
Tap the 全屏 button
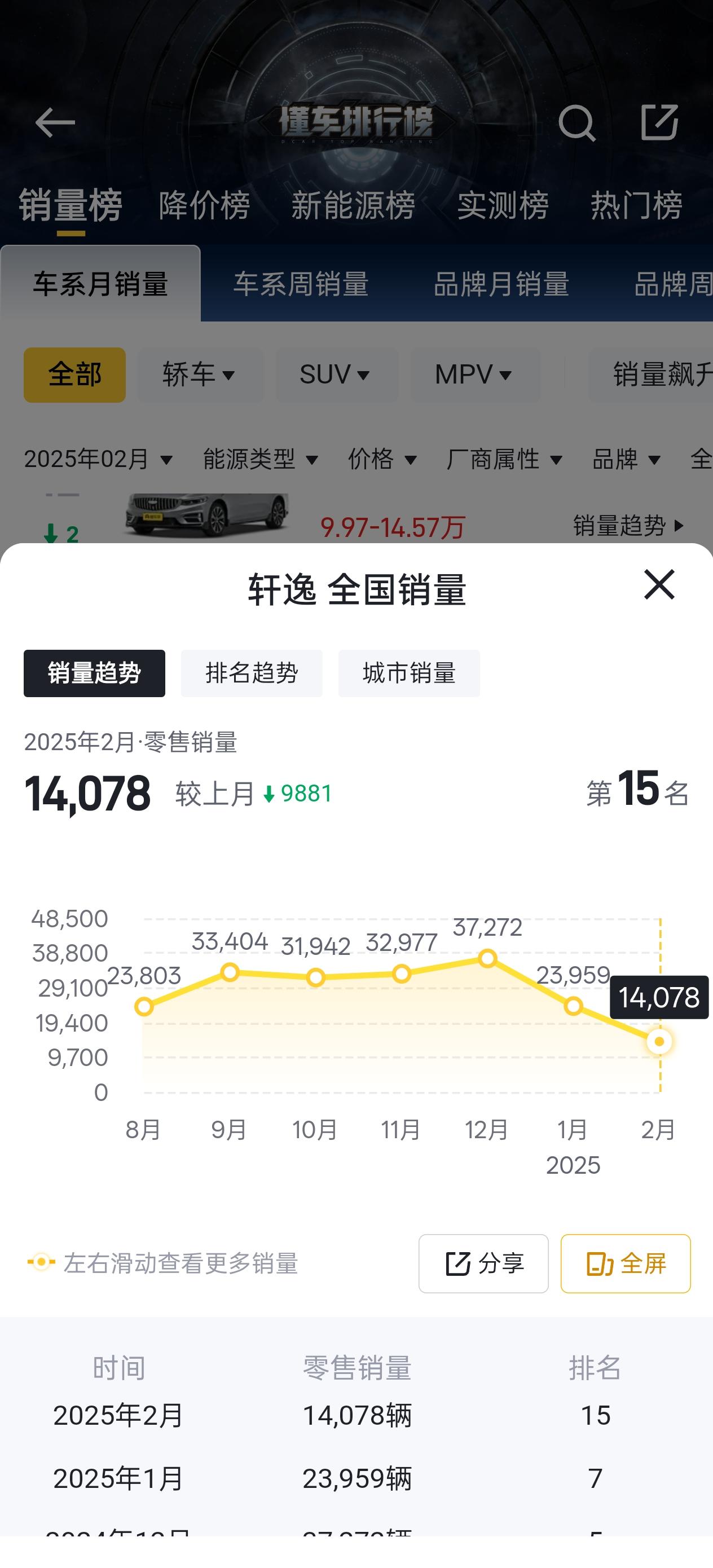(x=626, y=1263)
